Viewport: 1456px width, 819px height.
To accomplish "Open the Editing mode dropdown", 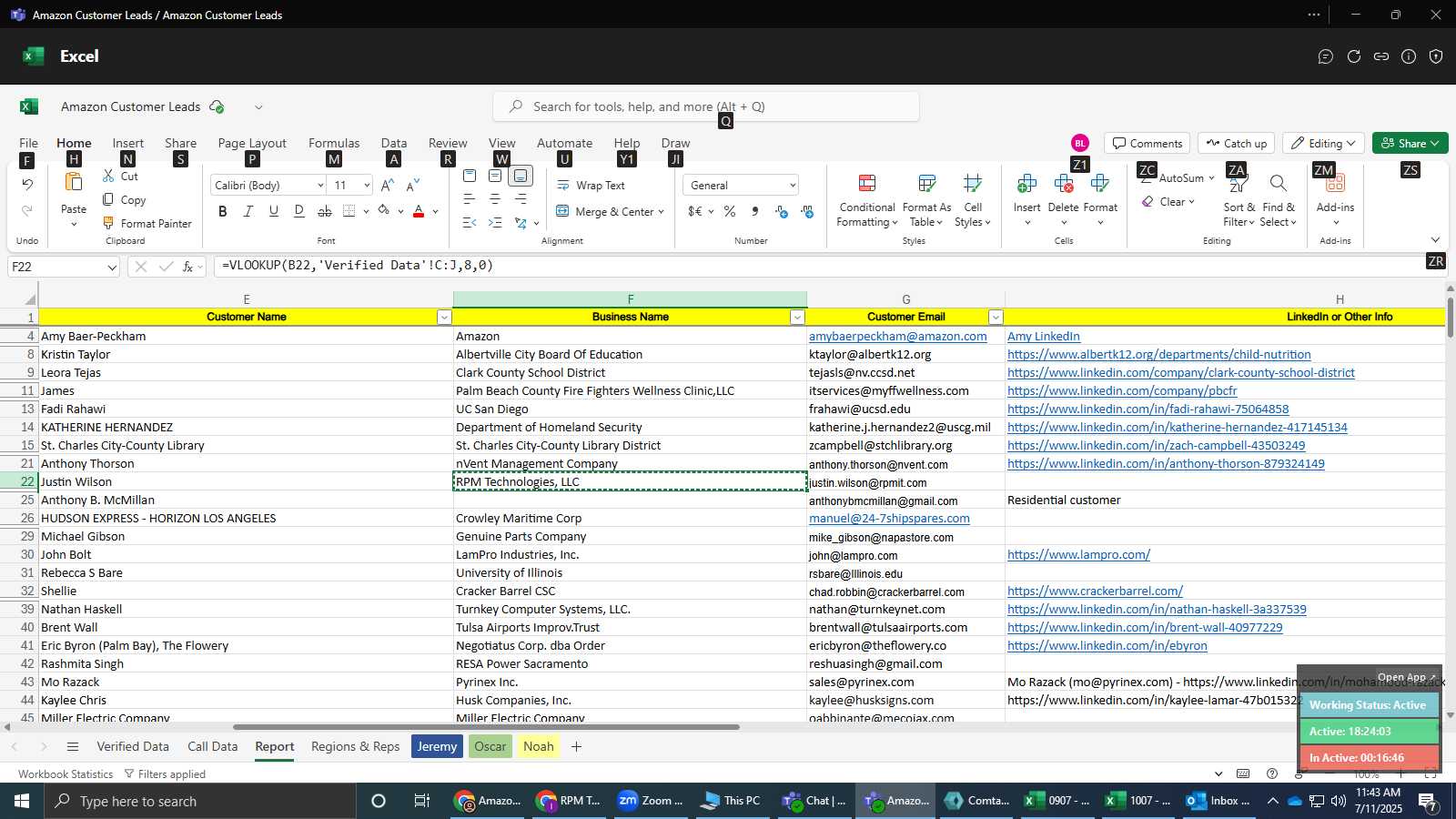I will click(1324, 144).
